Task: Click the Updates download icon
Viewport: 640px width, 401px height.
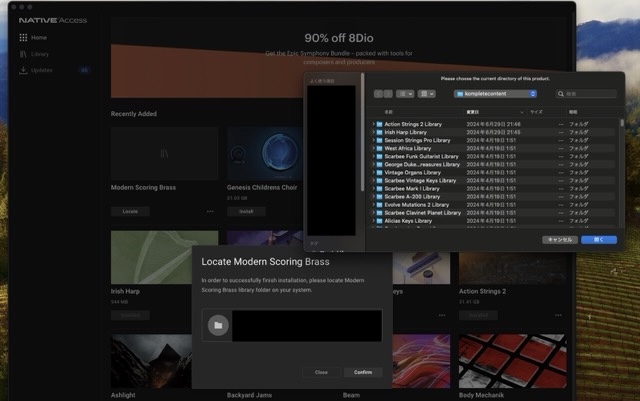Action: 23,70
